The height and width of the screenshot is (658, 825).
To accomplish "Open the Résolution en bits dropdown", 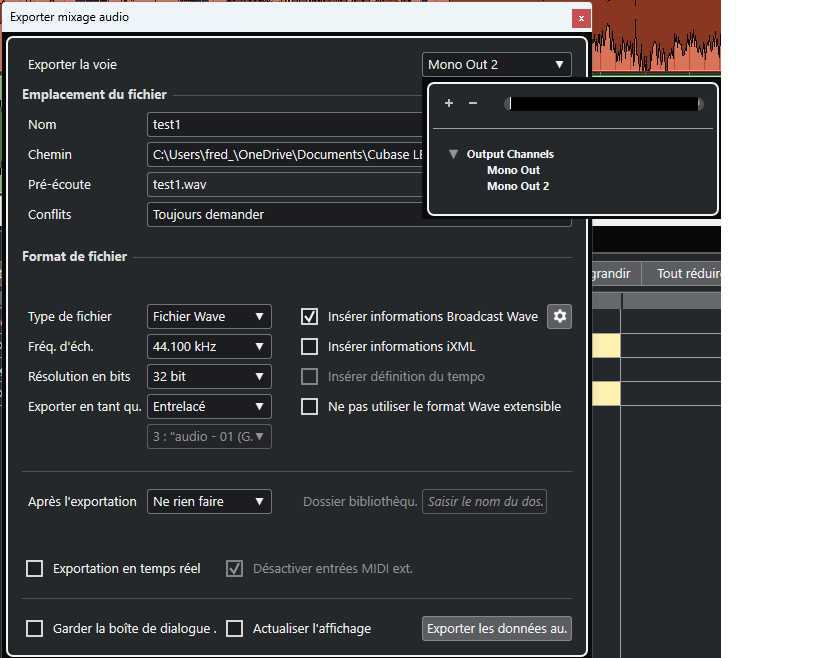I will [209, 377].
